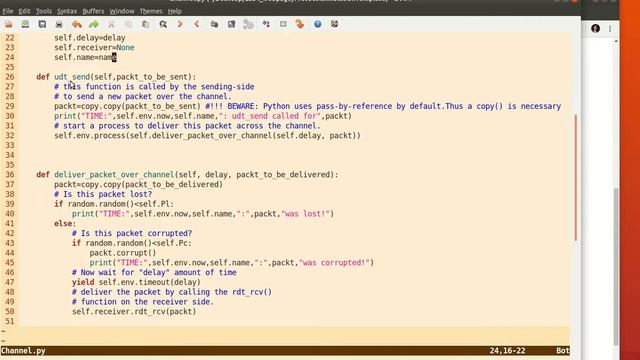Click the else: keyword on line 41
Screen dimensions: 640x360
(65, 224)
